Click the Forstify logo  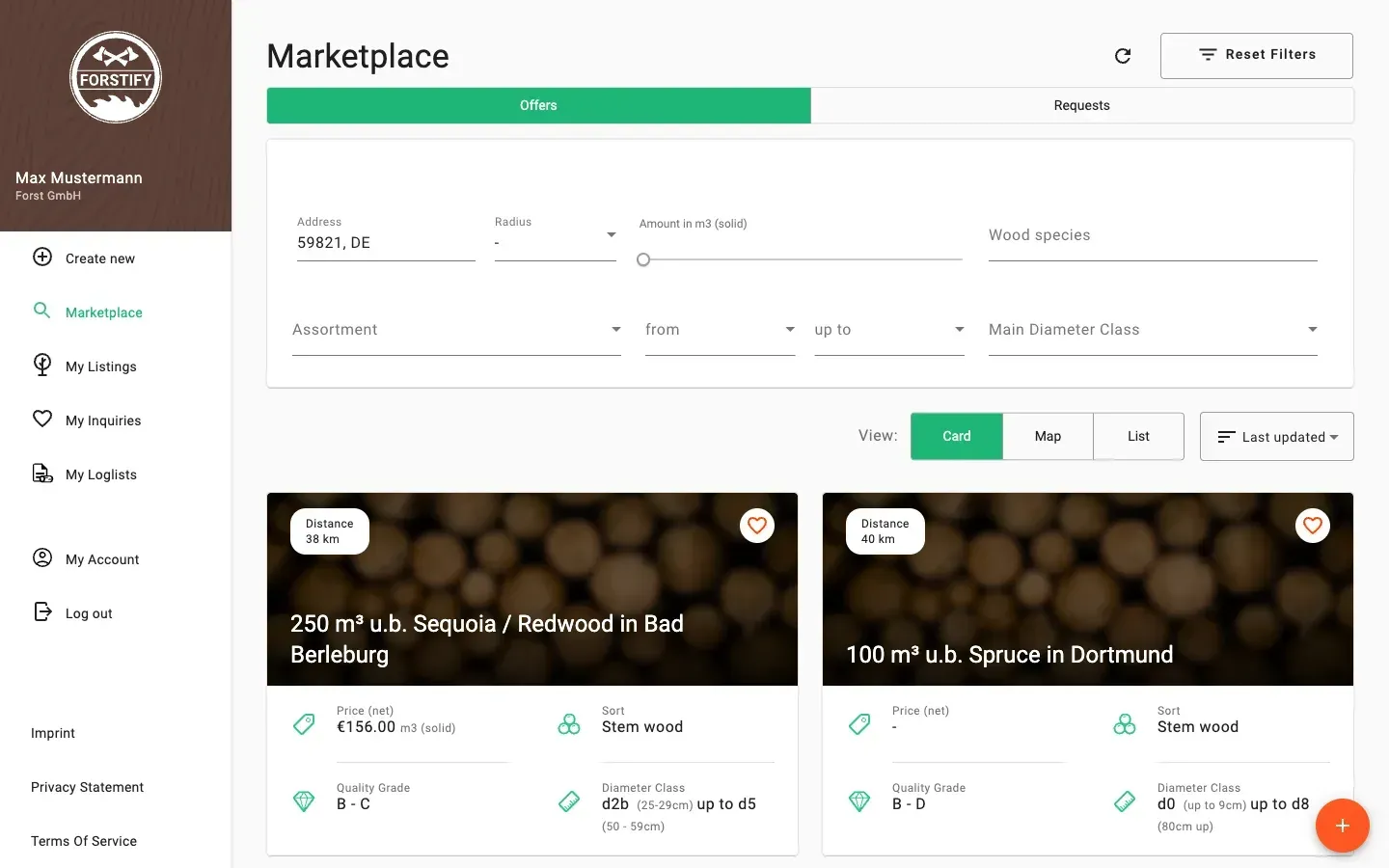[x=116, y=77]
